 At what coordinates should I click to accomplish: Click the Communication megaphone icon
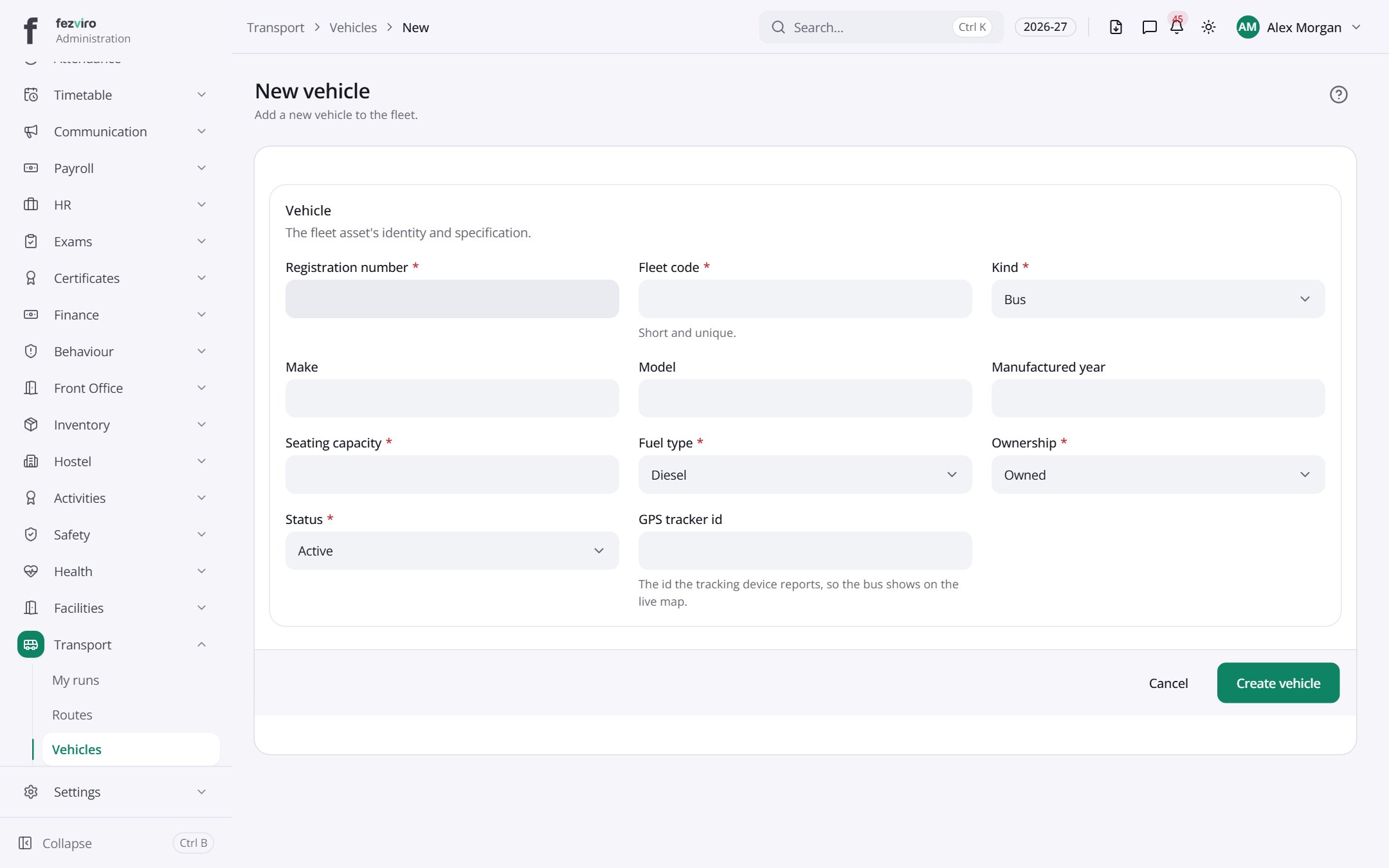(x=31, y=131)
